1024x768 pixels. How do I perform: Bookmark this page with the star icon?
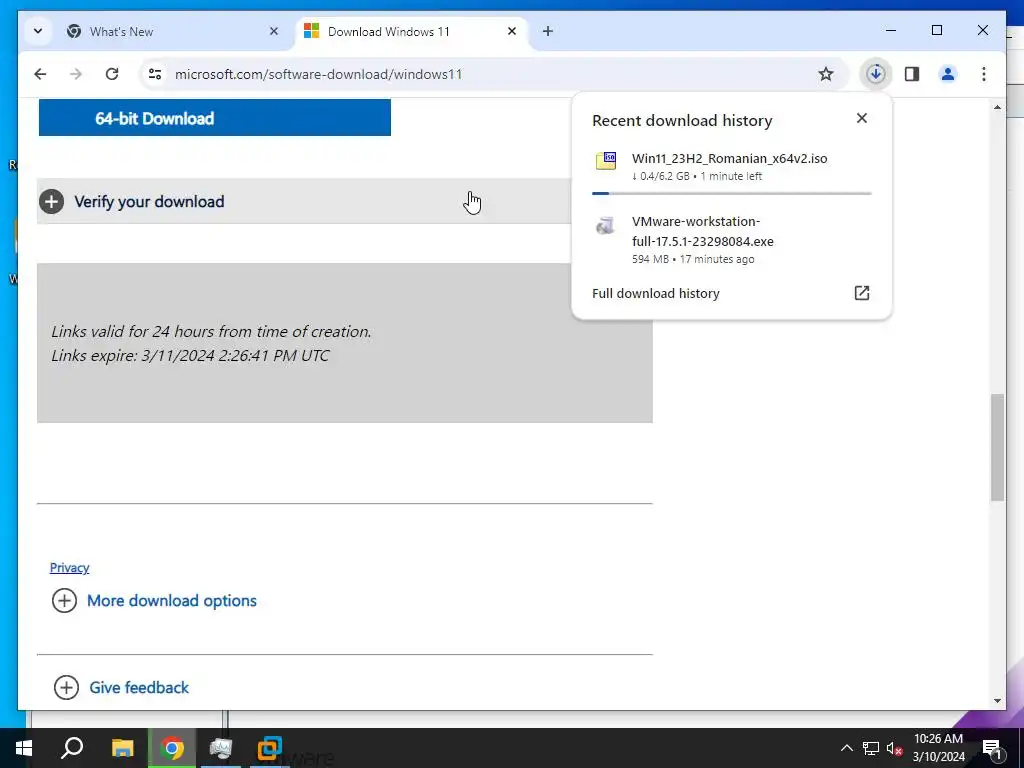[x=825, y=74]
